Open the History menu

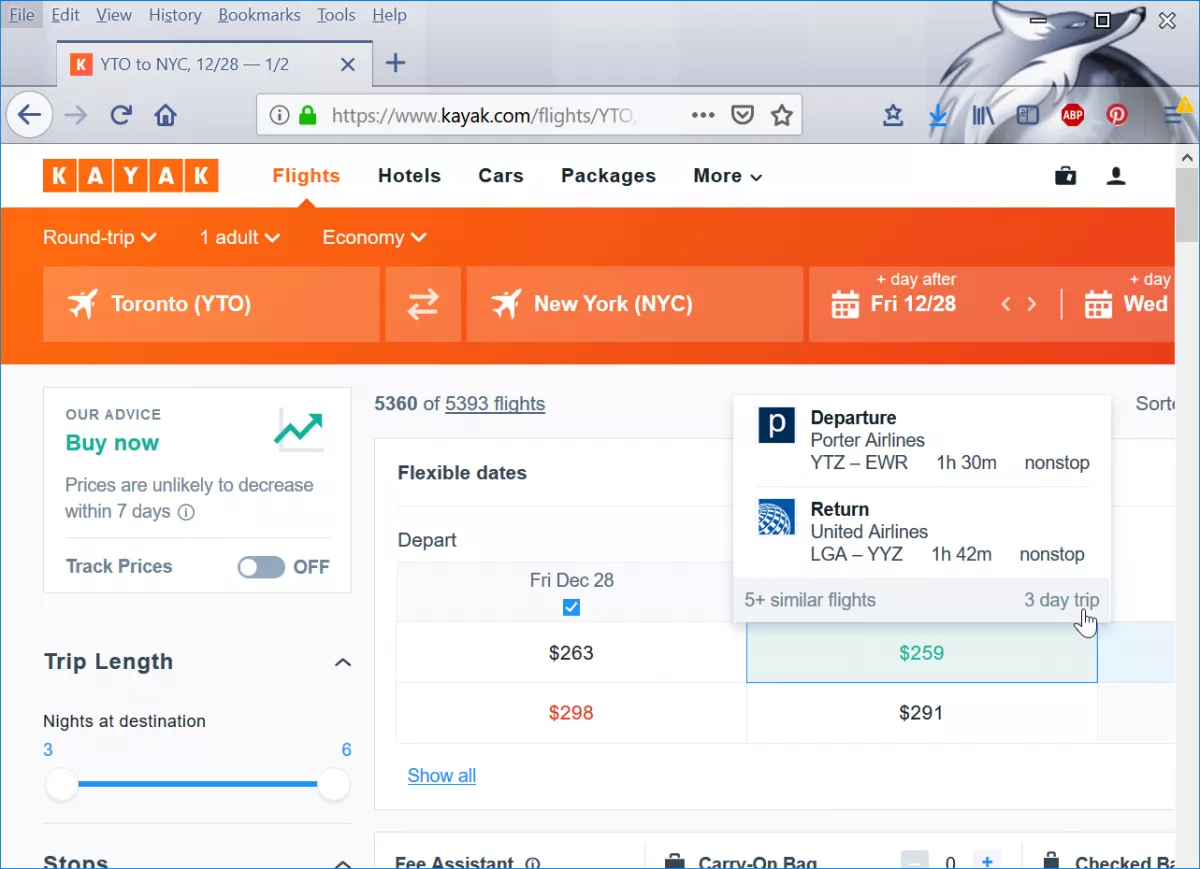point(175,15)
